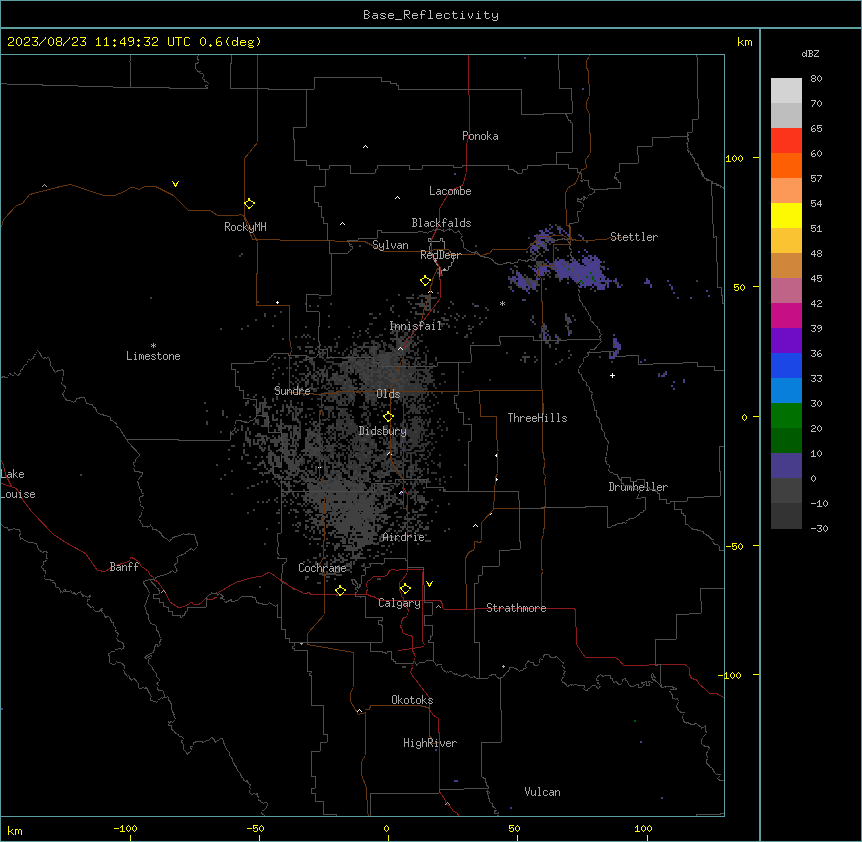Image resolution: width=862 pixels, height=842 pixels.
Task: Click the -50 tick on the bottom axis
Action: (256, 829)
